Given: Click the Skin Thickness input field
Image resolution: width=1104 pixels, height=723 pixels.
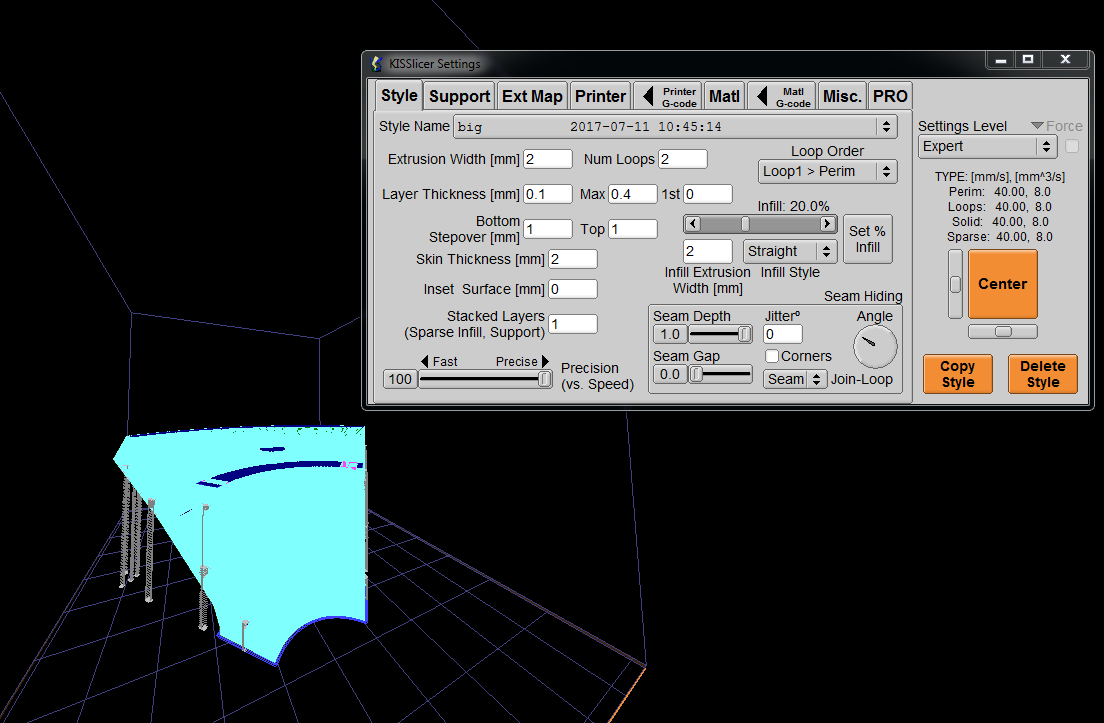Looking at the screenshot, I should 573,259.
